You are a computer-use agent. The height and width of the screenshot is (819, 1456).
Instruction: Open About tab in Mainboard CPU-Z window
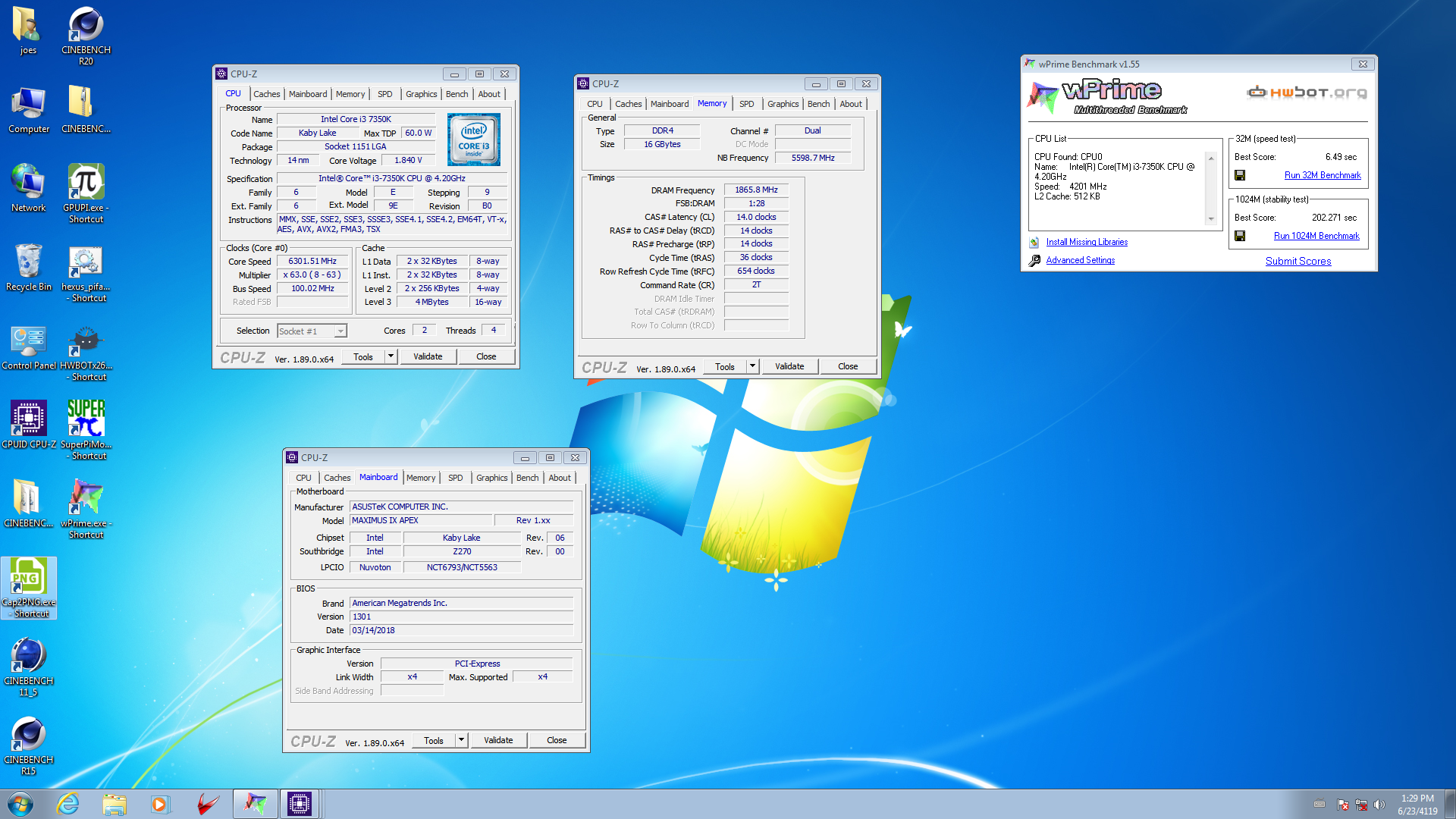point(560,478)
